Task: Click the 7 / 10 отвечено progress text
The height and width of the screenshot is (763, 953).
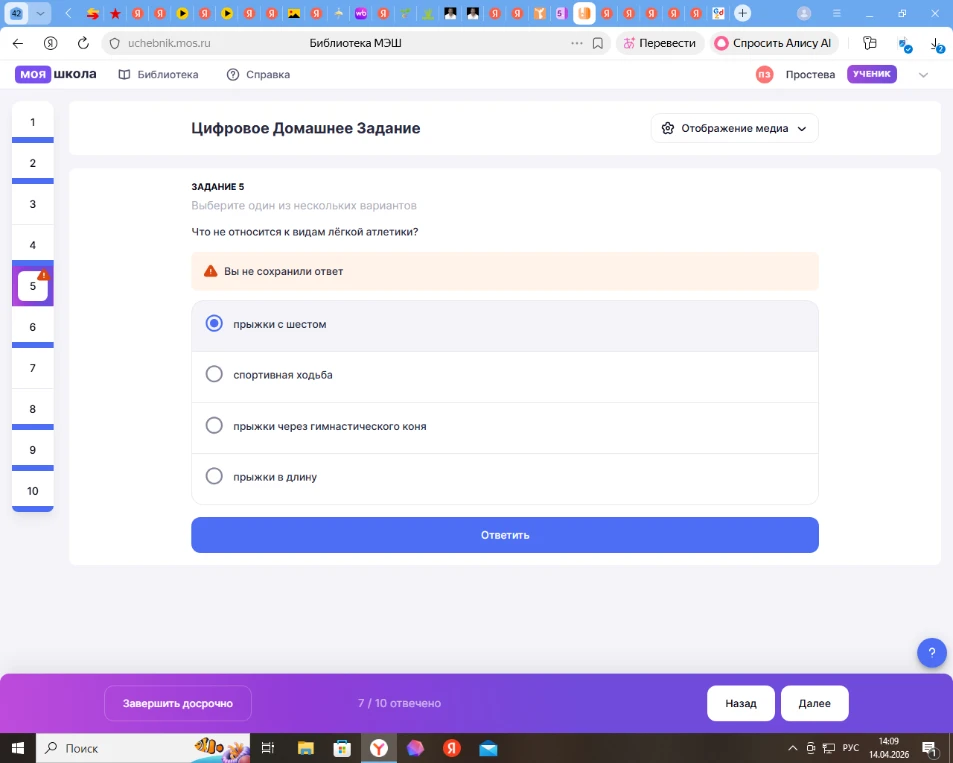Action: 399,703
